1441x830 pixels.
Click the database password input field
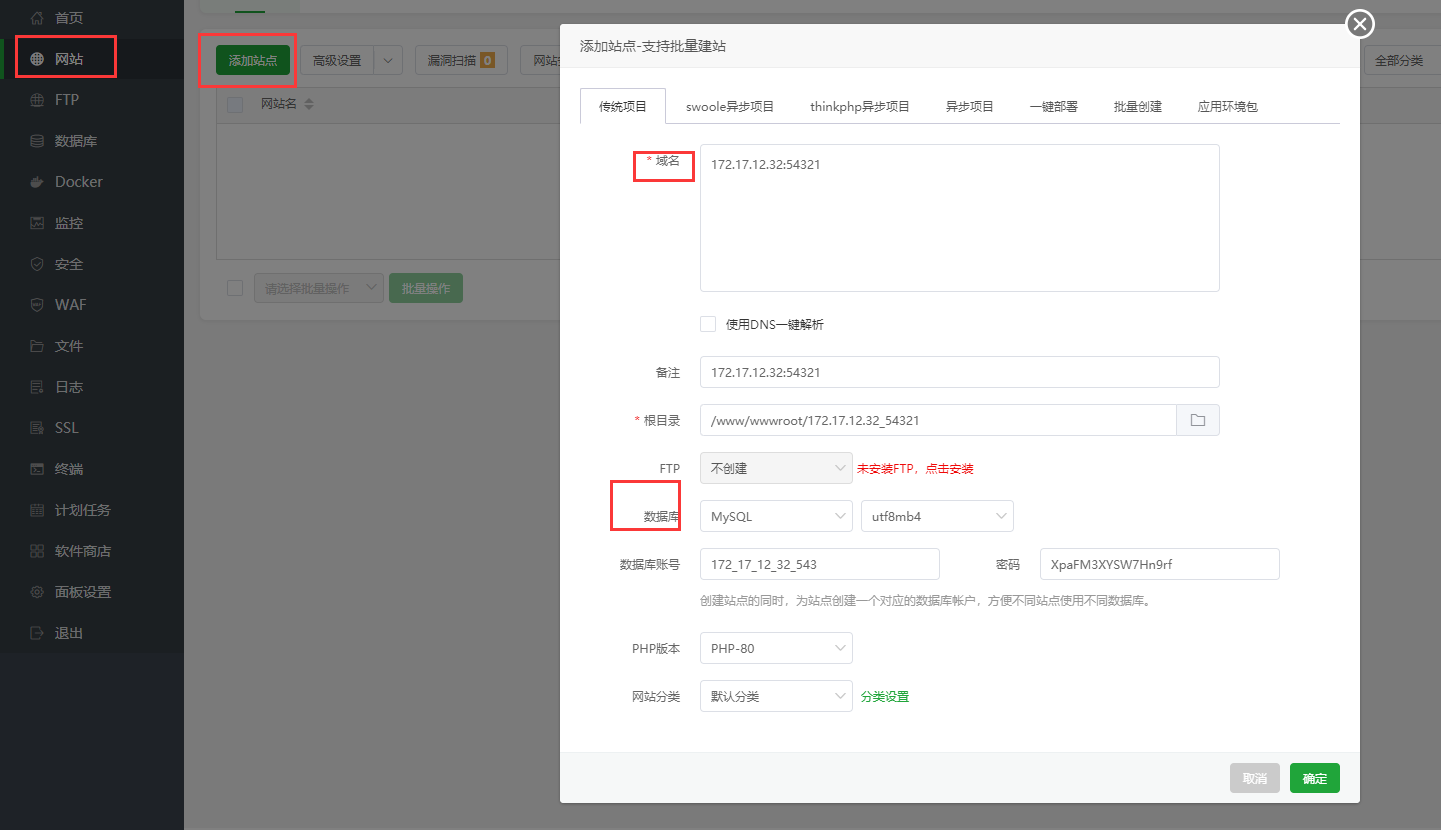(x=1160, y=564)
